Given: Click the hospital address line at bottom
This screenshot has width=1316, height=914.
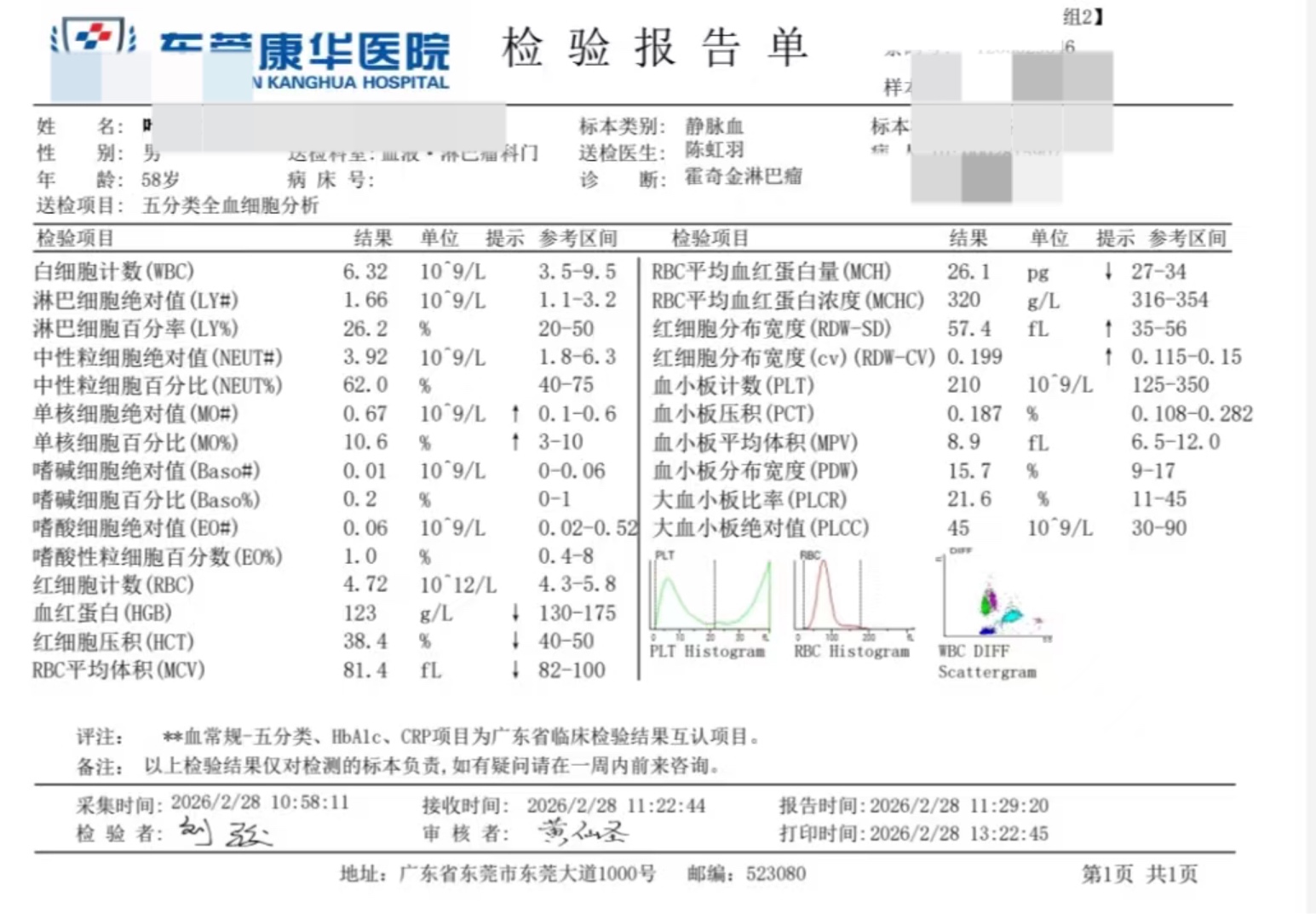Looking at the screenshot, I should coord(497,874).
